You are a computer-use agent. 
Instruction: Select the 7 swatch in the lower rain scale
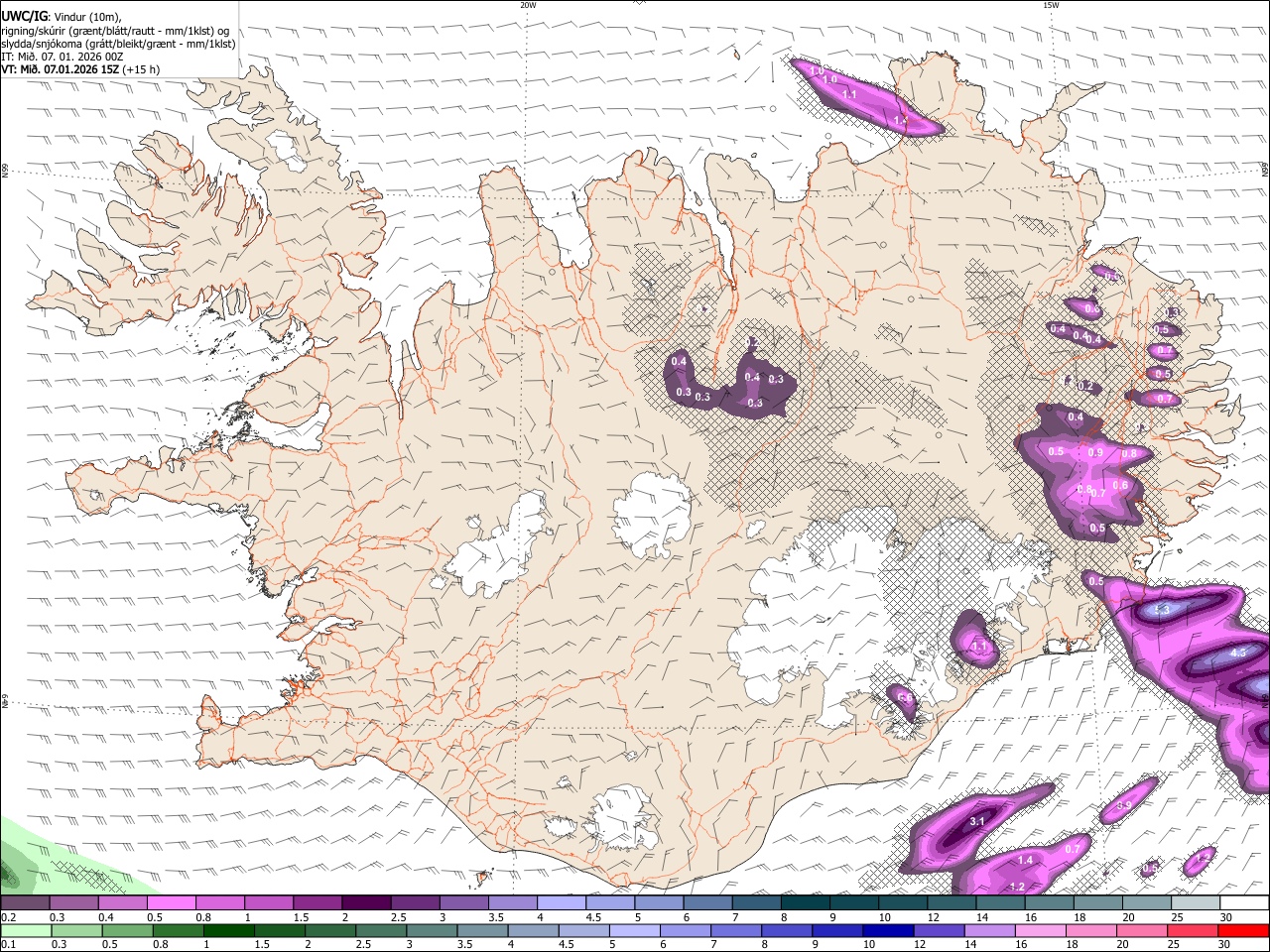click(736, 931)
